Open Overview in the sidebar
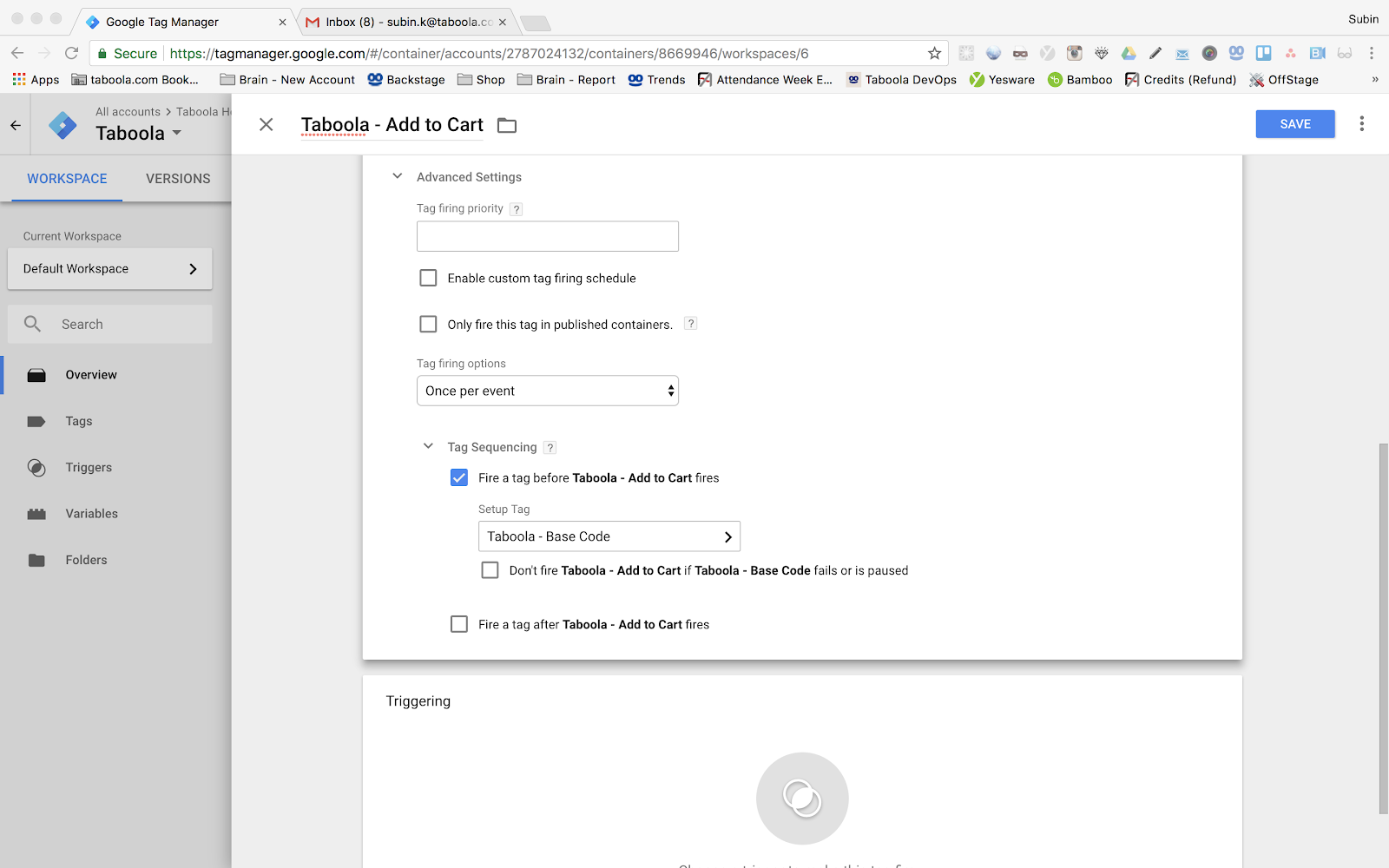The width and height of the screenshot is (1389, 868). (x=91, y=375)
